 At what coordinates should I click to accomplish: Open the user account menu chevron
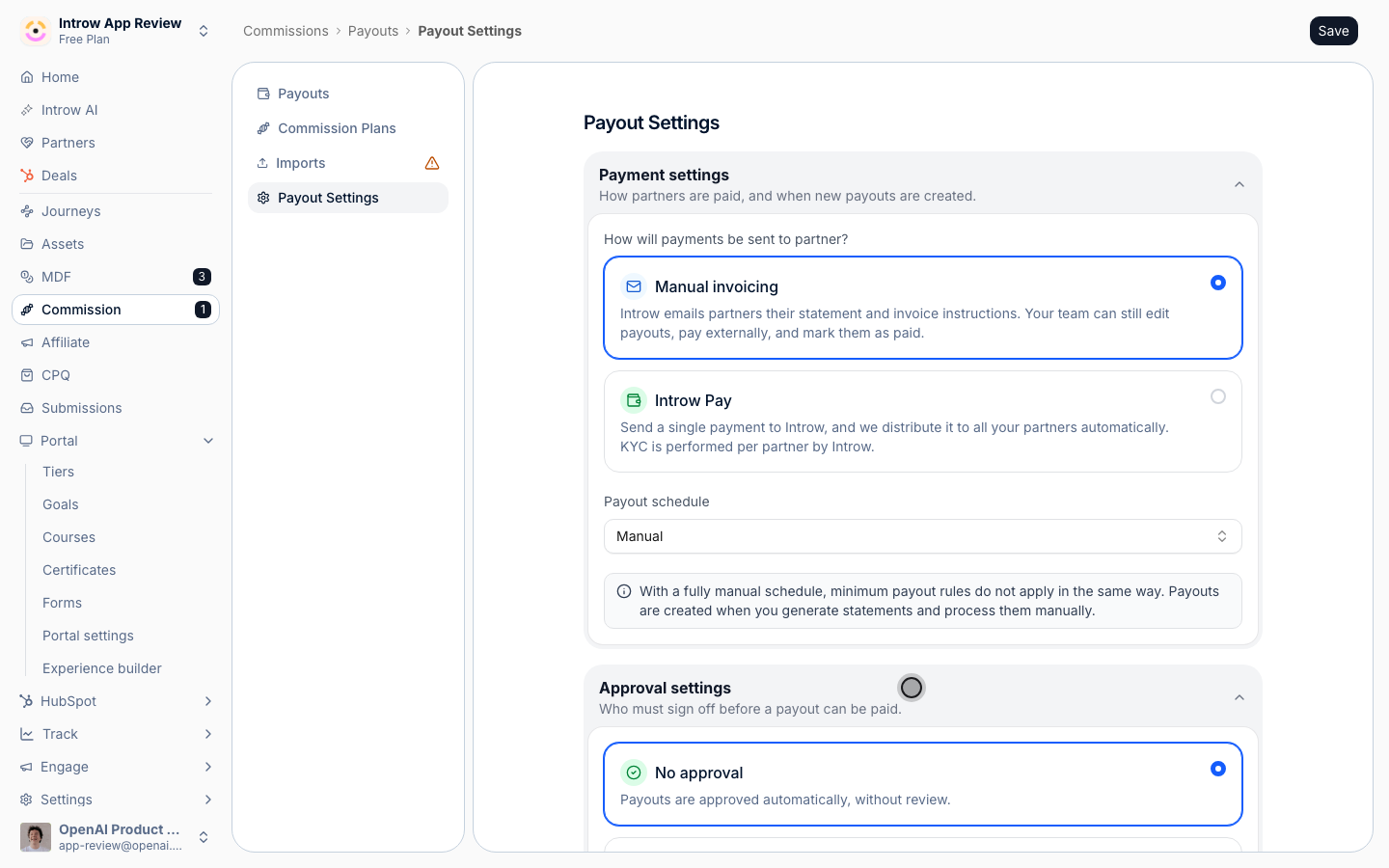pyautogui.click(x=204, y=837)
